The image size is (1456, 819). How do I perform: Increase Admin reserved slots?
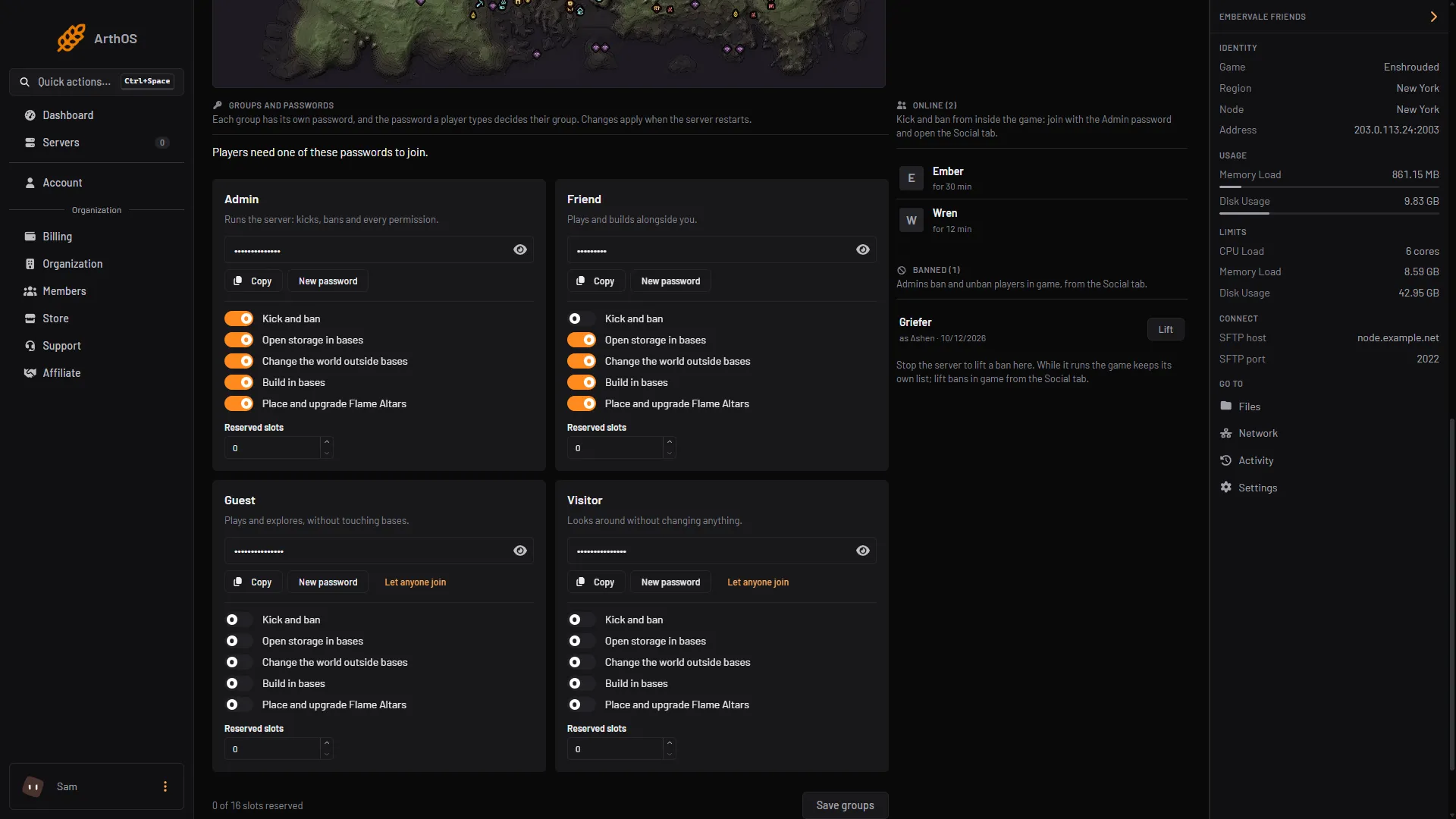point(327,442)
